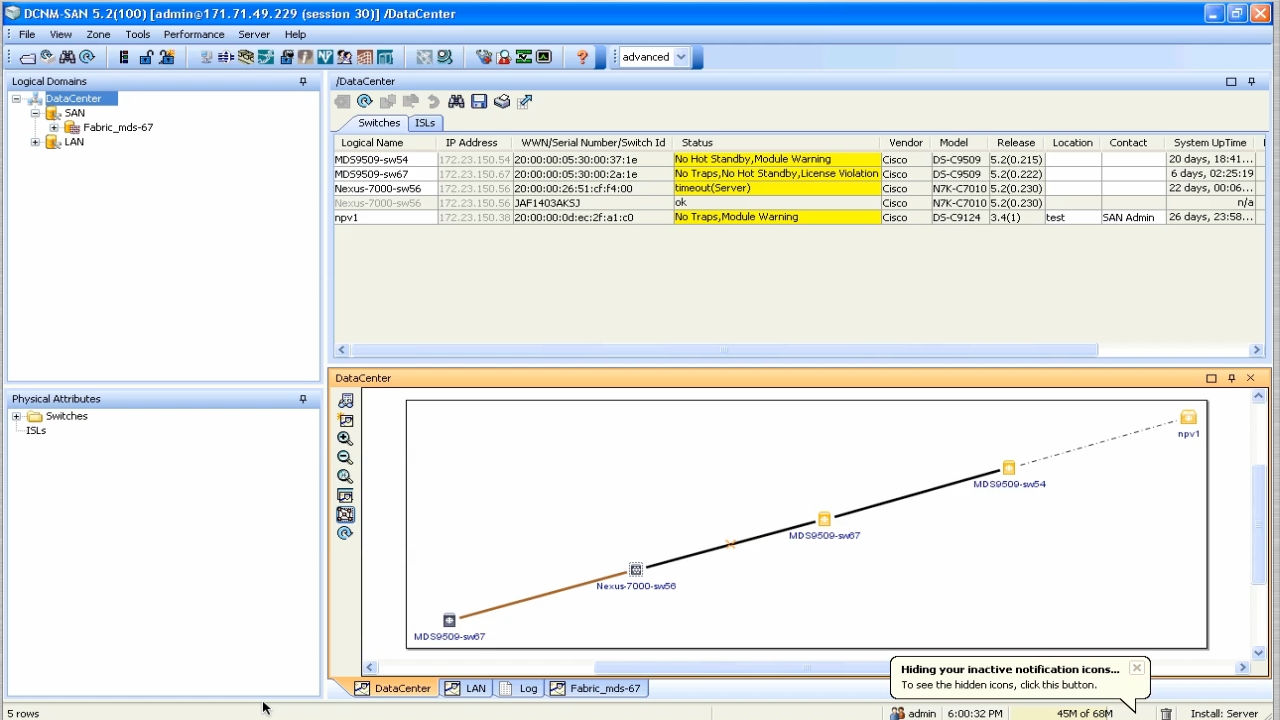Click the Nexus-7000-sw56 node icon on map

tap(635, 570)
